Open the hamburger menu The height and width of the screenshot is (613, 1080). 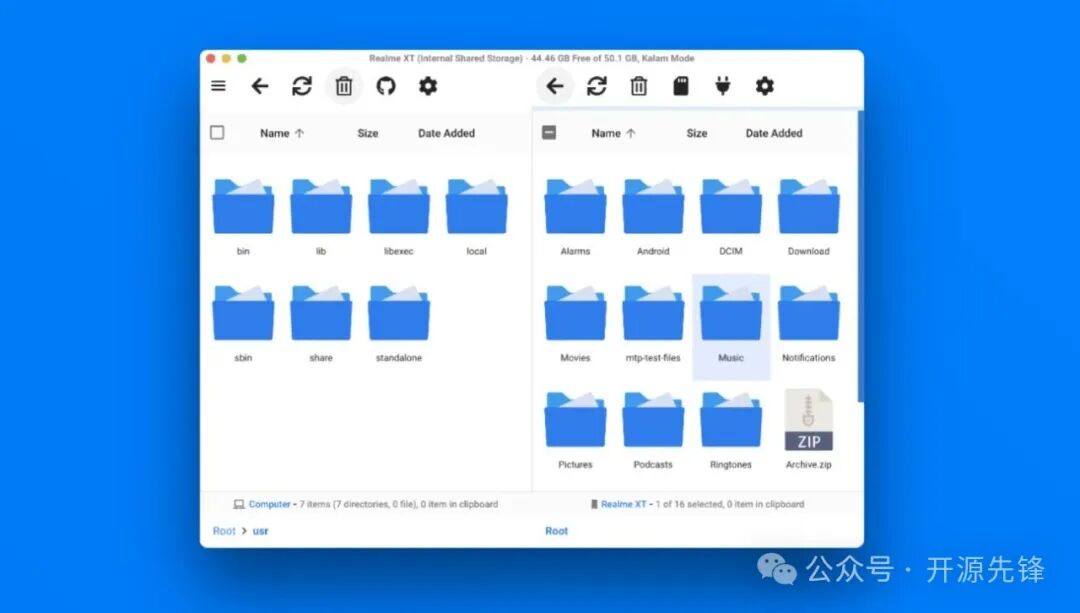218,86
